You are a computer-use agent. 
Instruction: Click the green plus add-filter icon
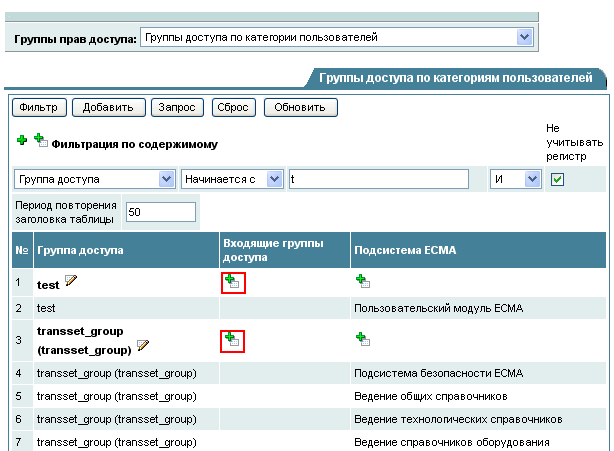(22, 140)
